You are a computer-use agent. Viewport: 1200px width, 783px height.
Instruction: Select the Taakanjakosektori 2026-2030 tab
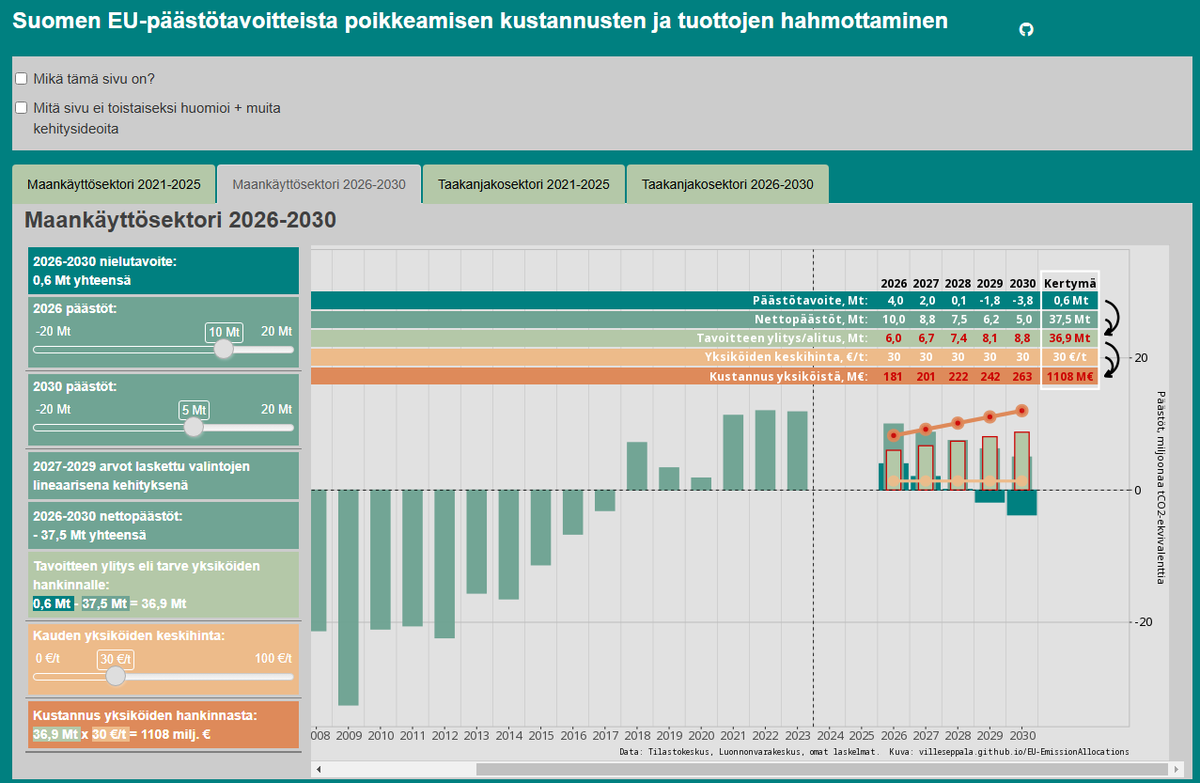pyautogui.click(x=727, y=184)
